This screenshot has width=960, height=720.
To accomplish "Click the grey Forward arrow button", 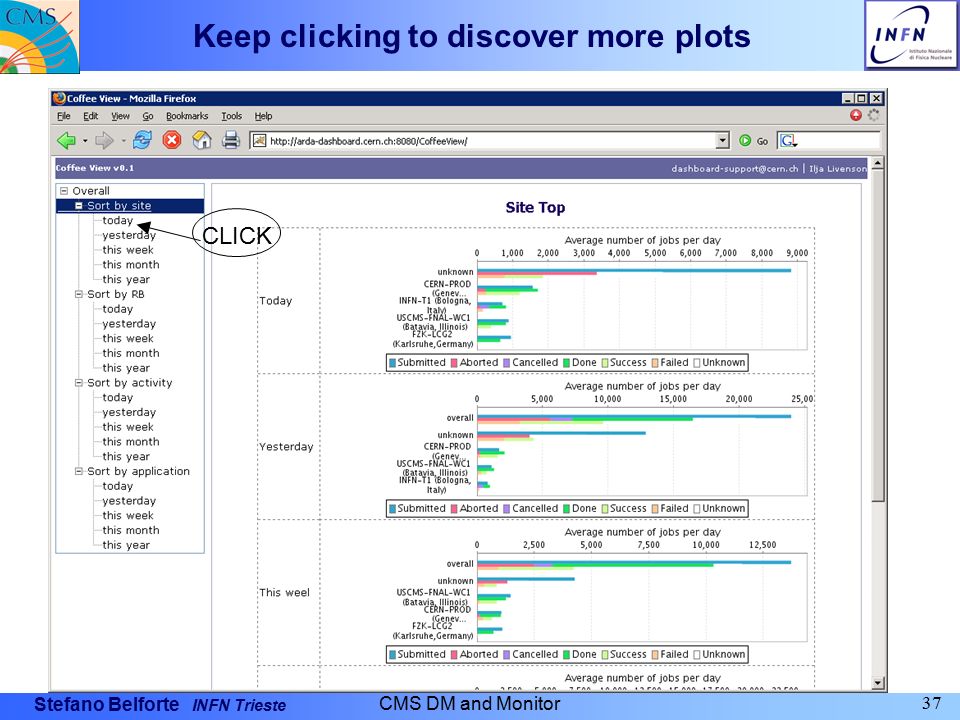I will [104, 141].
